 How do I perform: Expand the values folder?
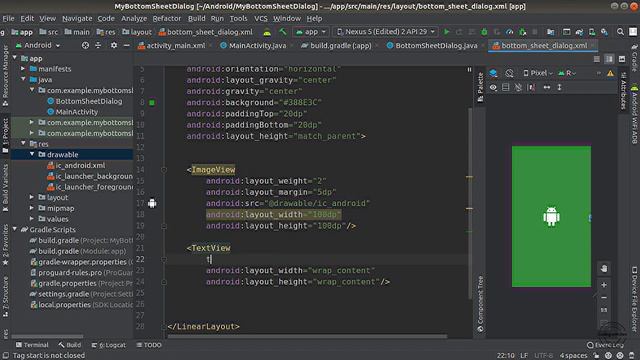tap(32, 219)
